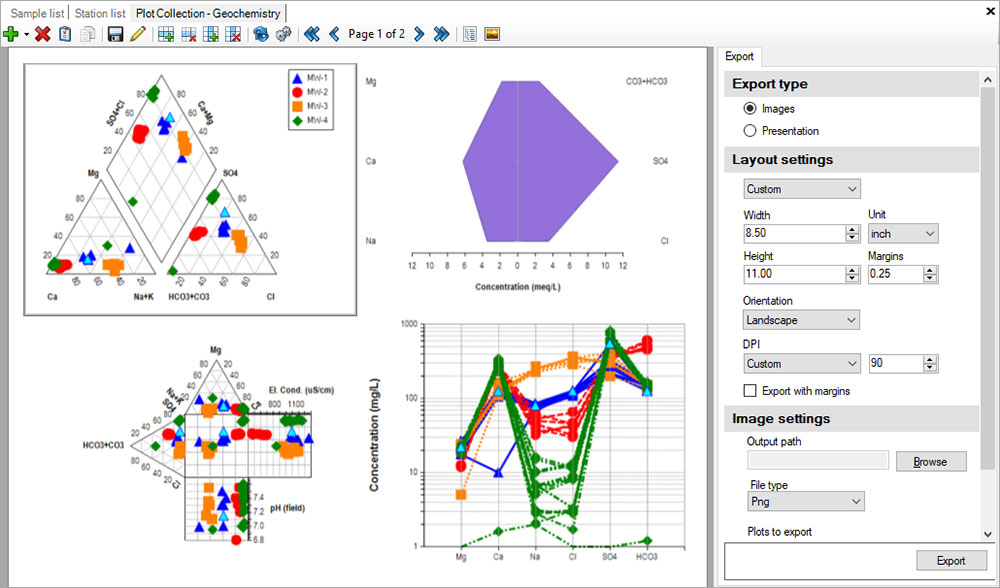Go to the first page
Viewport: 1000px width, 588px height.
click(311, 34)
